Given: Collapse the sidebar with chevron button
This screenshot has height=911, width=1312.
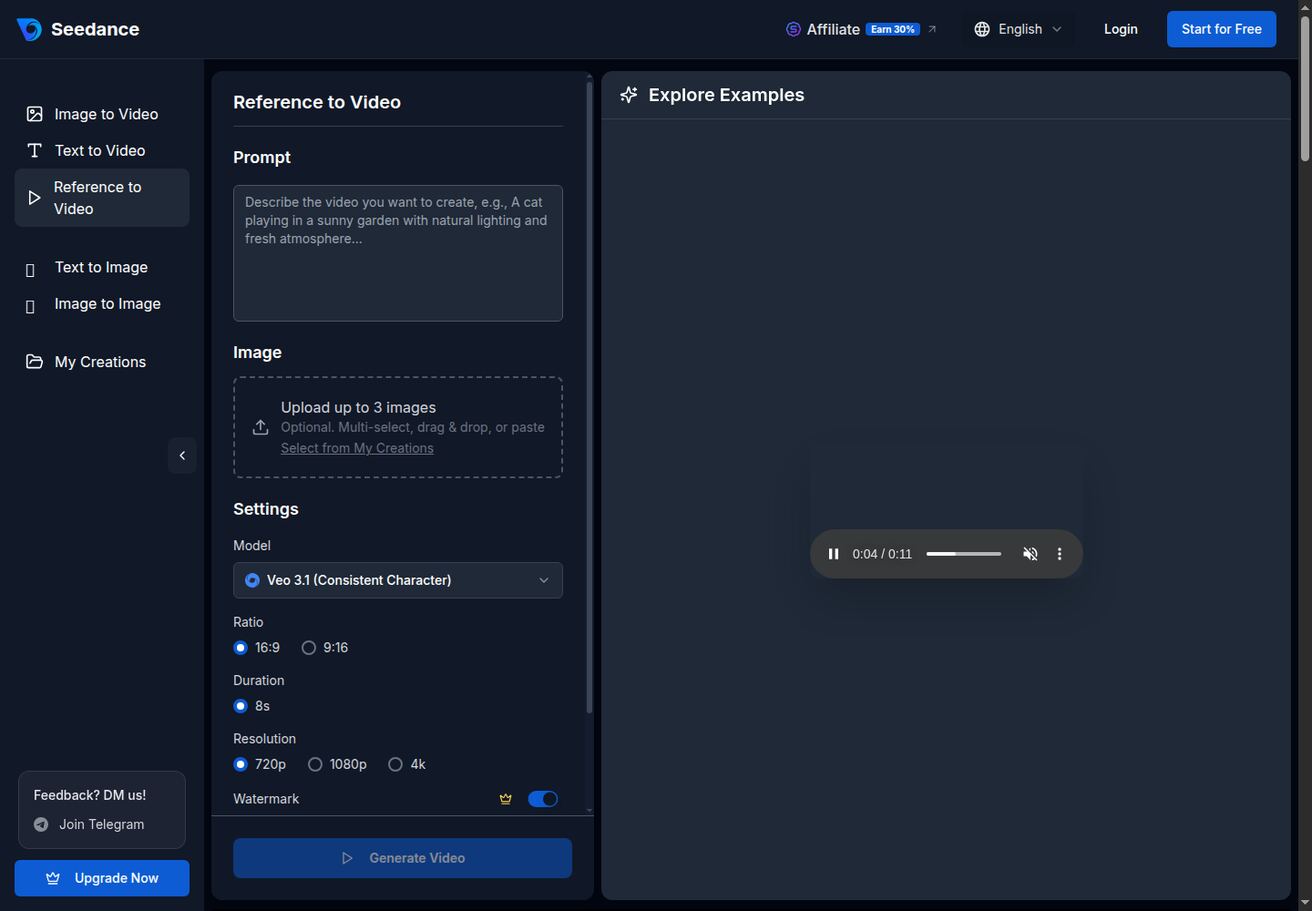Looking at the screenshot, I should click(182, 456).
